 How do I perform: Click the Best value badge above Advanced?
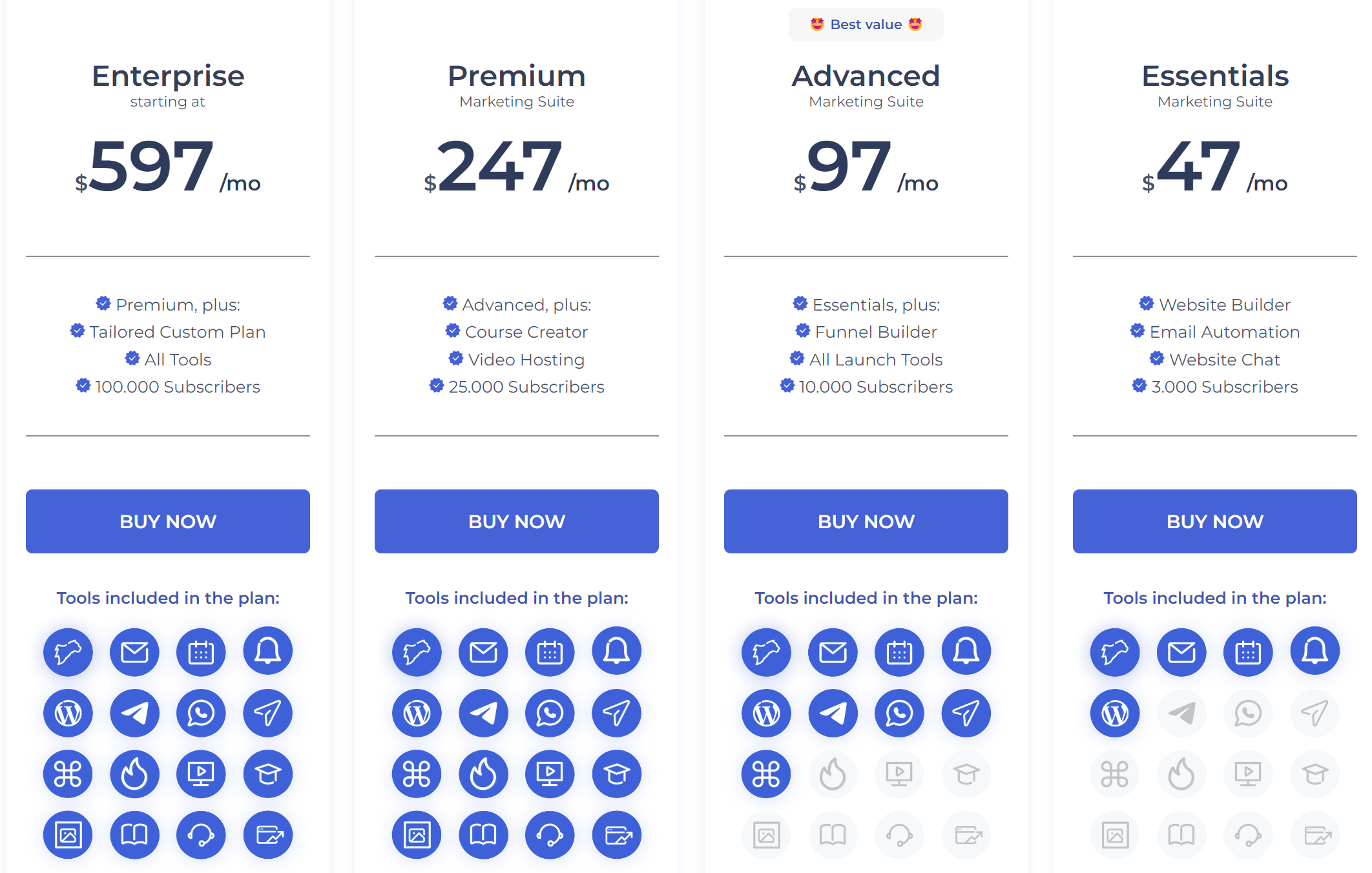[x=866, y=25]
